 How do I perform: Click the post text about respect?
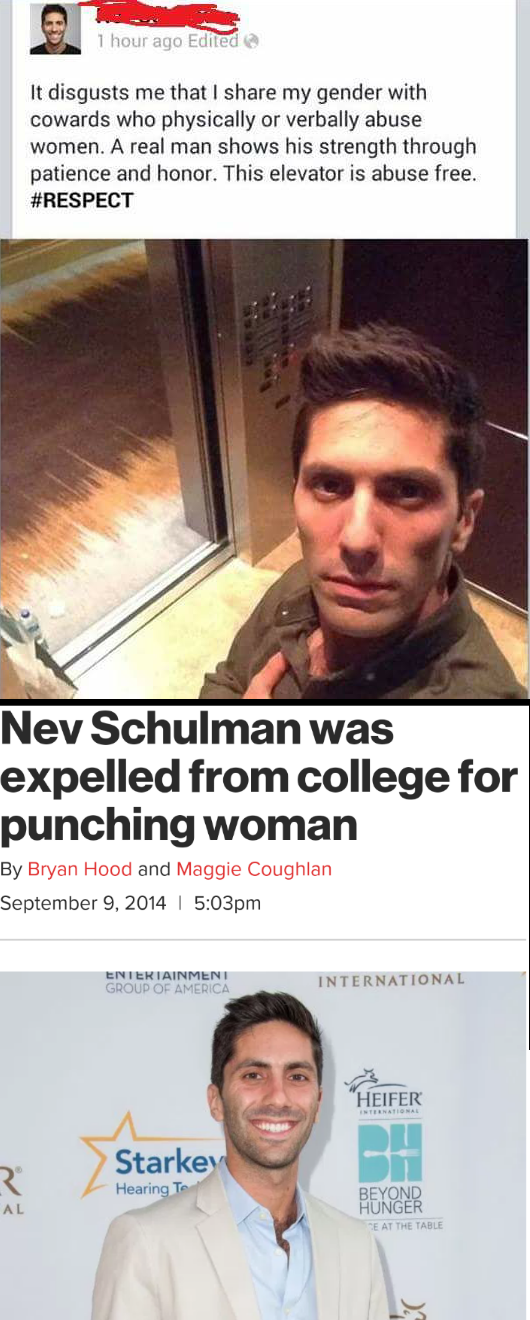click(x=253, y=146)
